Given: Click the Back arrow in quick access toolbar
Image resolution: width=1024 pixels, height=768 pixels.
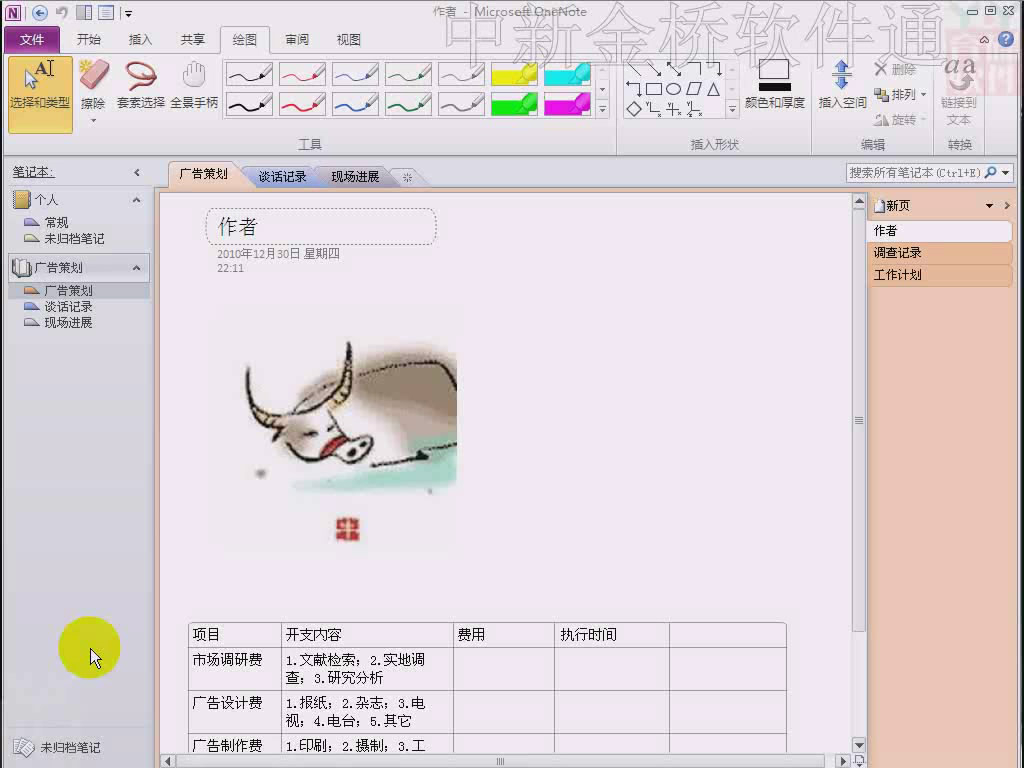Looking at the screenshot, I should point(40,12).
